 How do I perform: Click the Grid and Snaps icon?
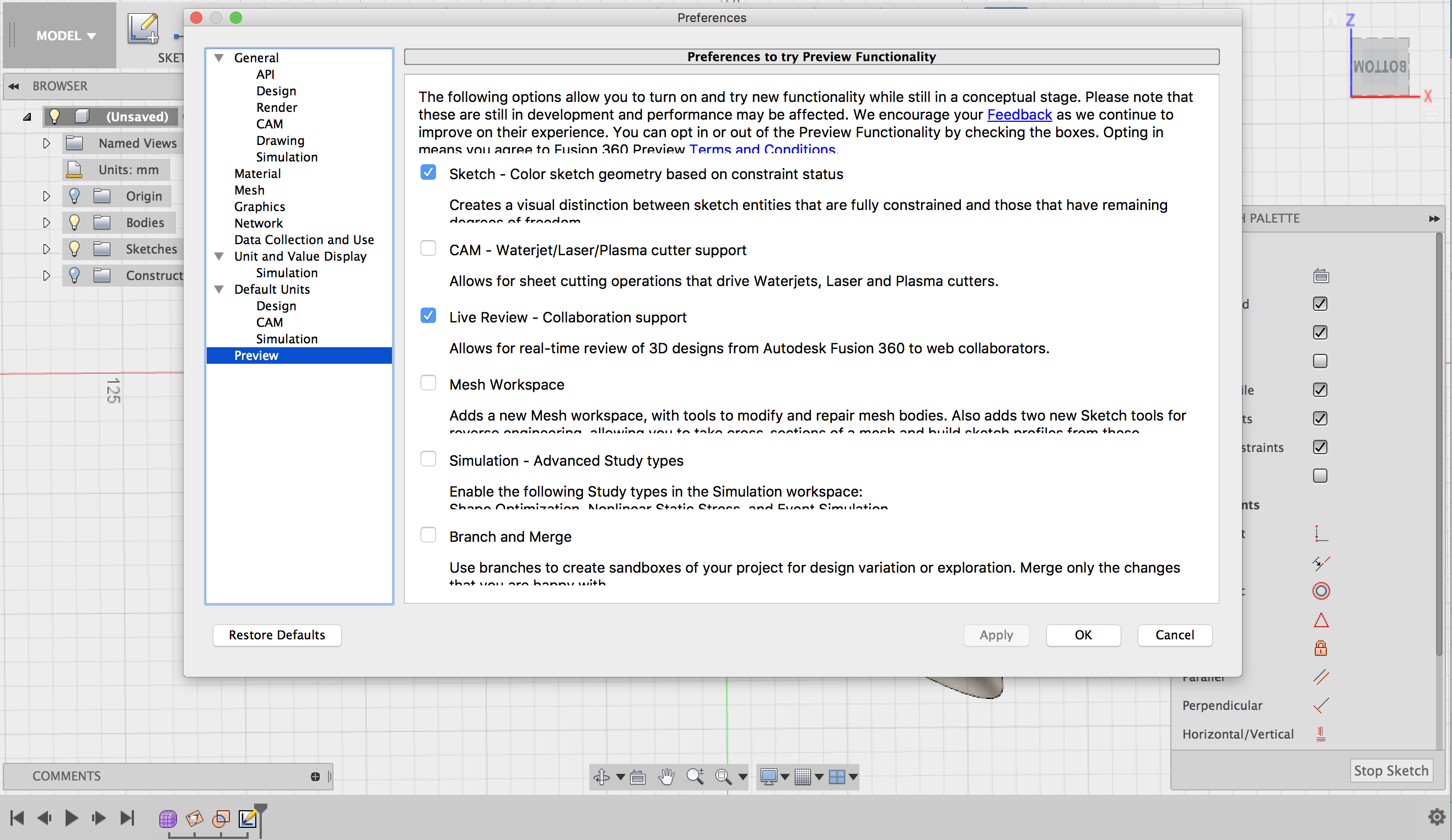pyautogui.click(x=803, y=777)
